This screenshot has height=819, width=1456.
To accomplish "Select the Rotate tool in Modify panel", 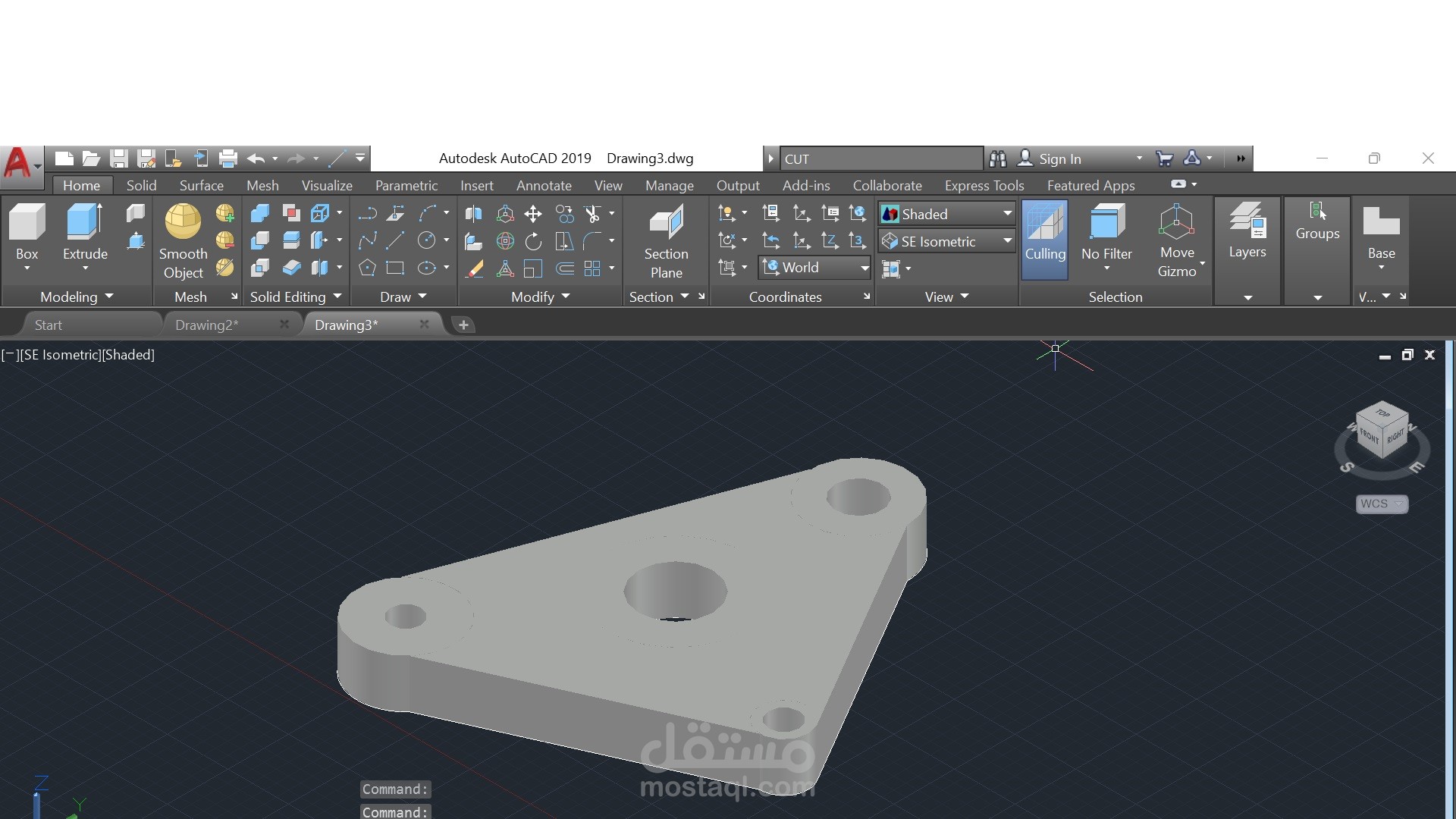I will point(533,241).
